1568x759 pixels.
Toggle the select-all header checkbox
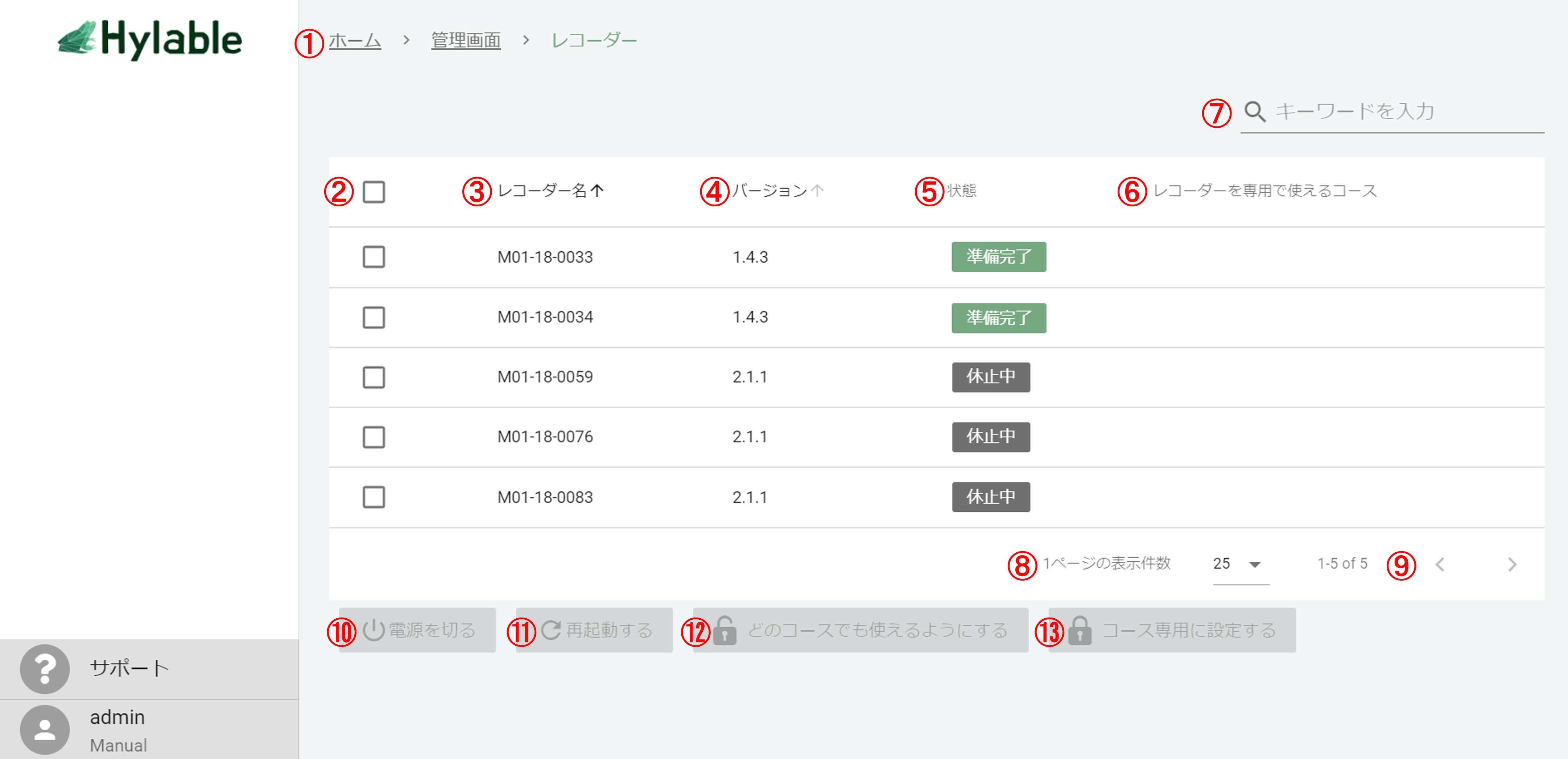[374, 192]
